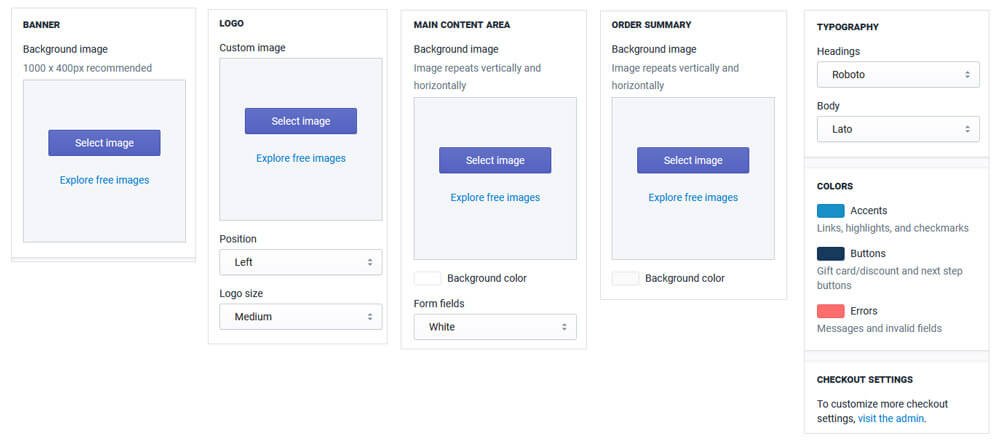Change the Body font Lato dropdown
1000x445 pixels.
tap(898, 129)
